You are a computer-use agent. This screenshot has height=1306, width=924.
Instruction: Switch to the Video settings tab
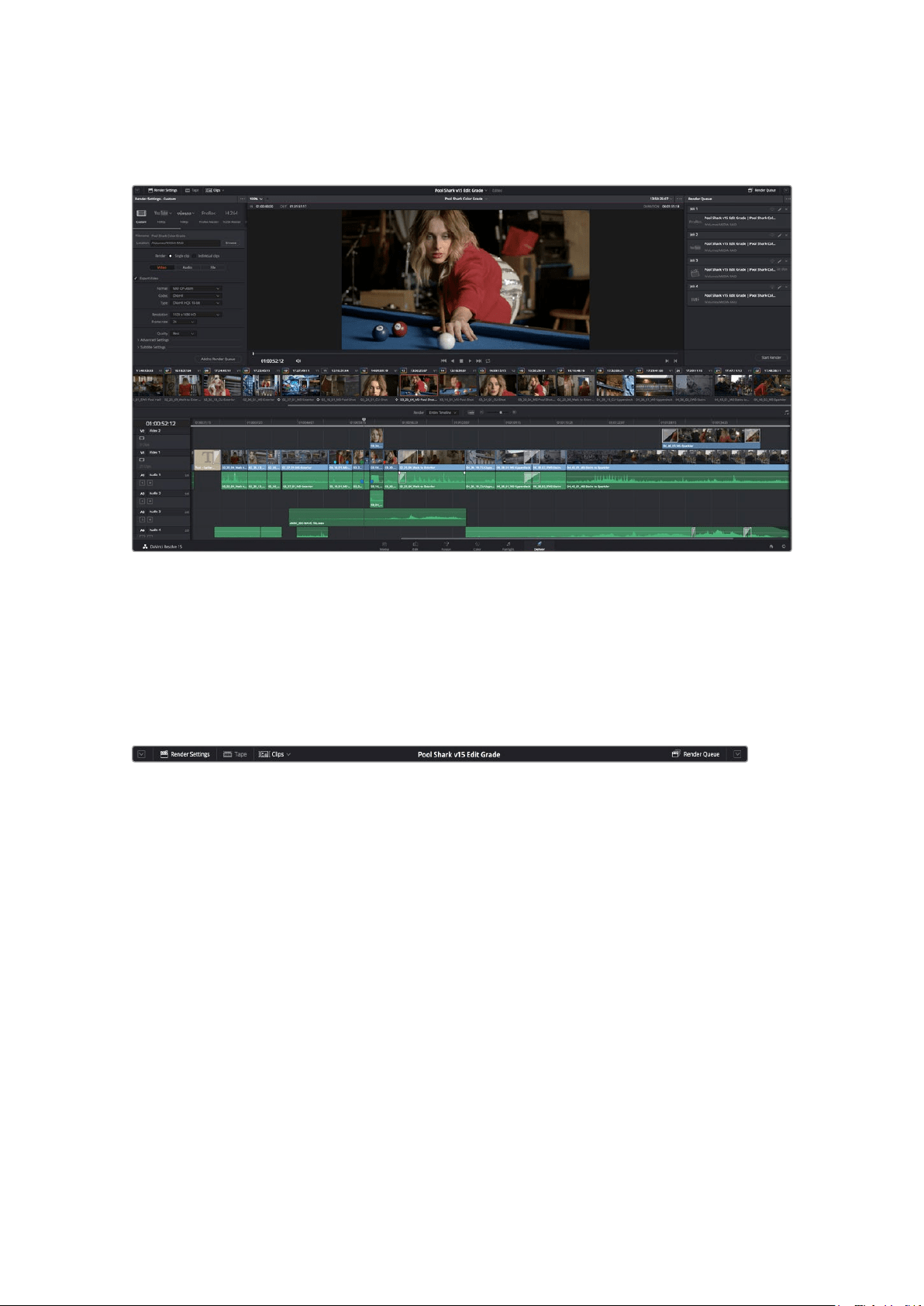tap(162, 267)
